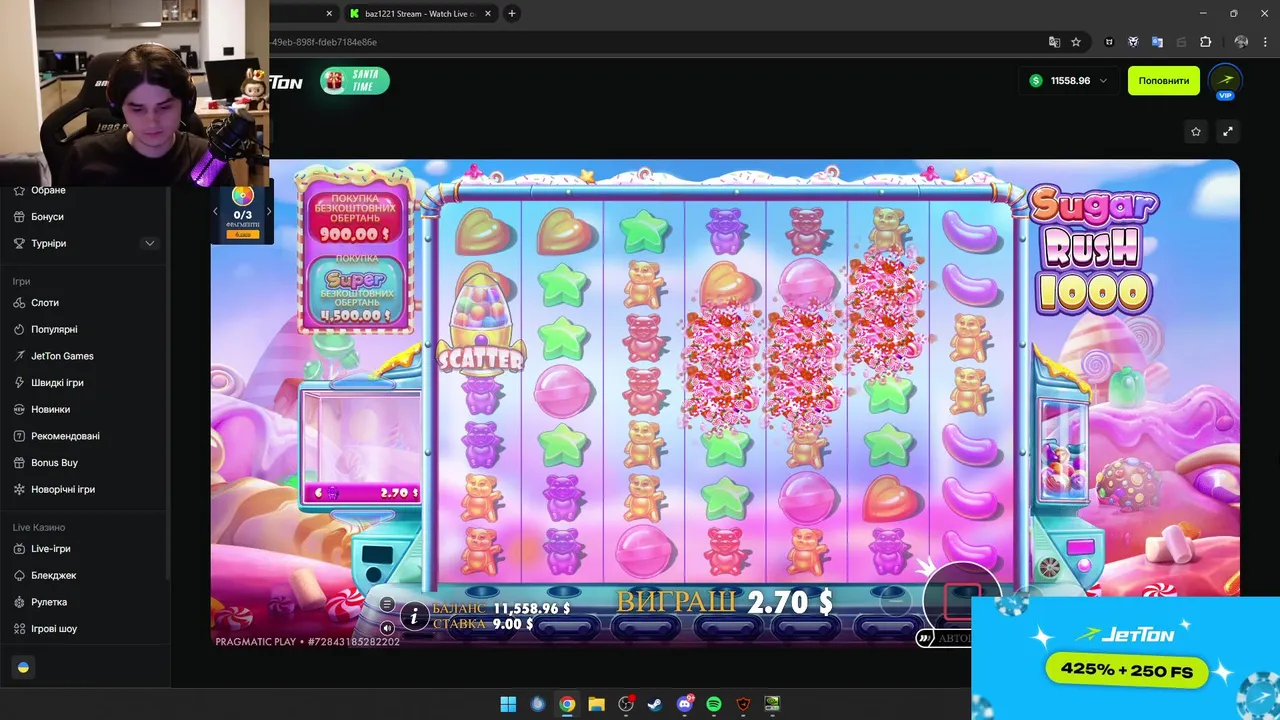Open a new browser tab
The height and width of the screenshot is (720, 1280).
pos(512,13)
